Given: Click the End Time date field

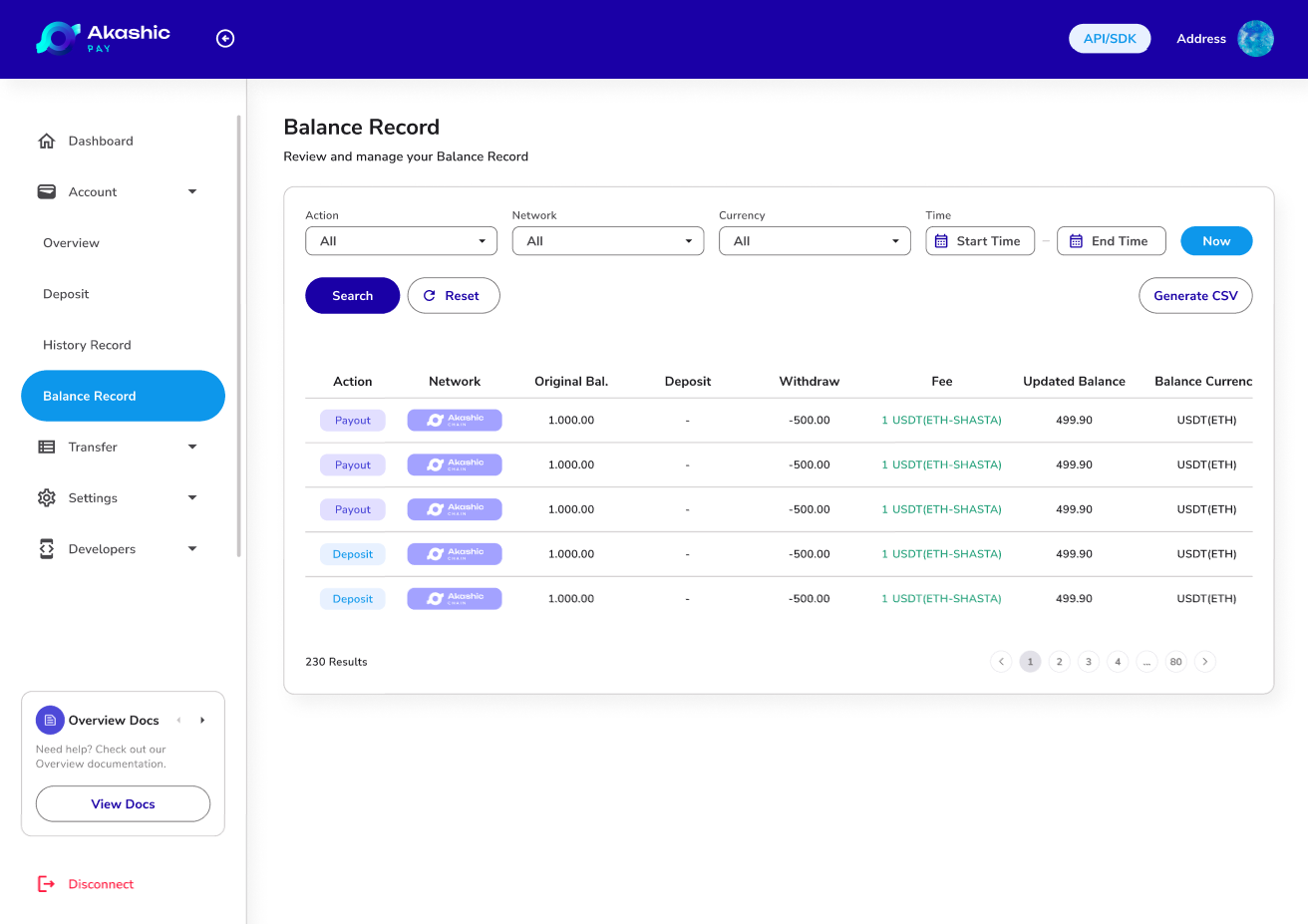Looking at the screenshot, I should tap(1111, 241).
